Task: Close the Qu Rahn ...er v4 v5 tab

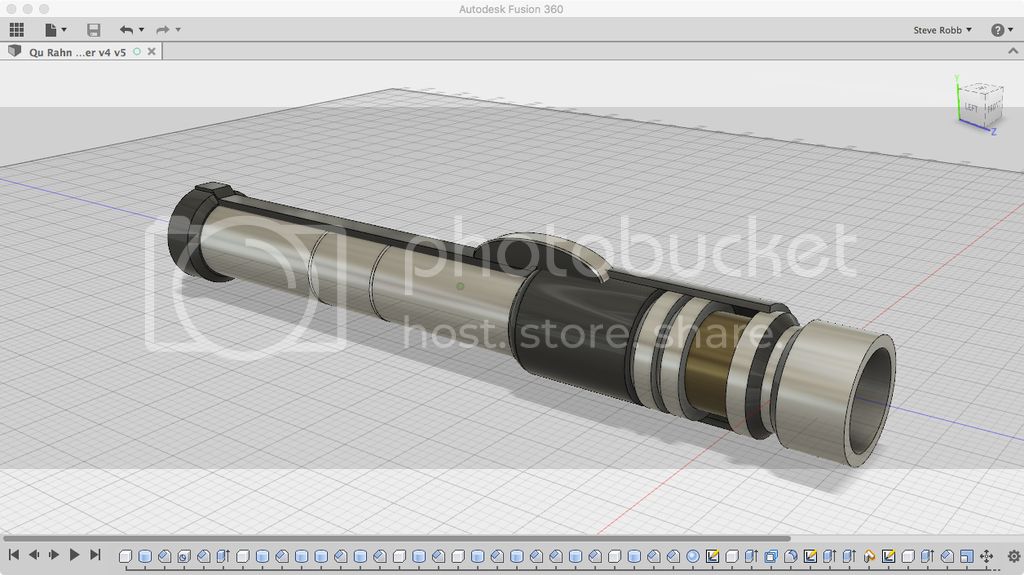Action: coord(152,51)
